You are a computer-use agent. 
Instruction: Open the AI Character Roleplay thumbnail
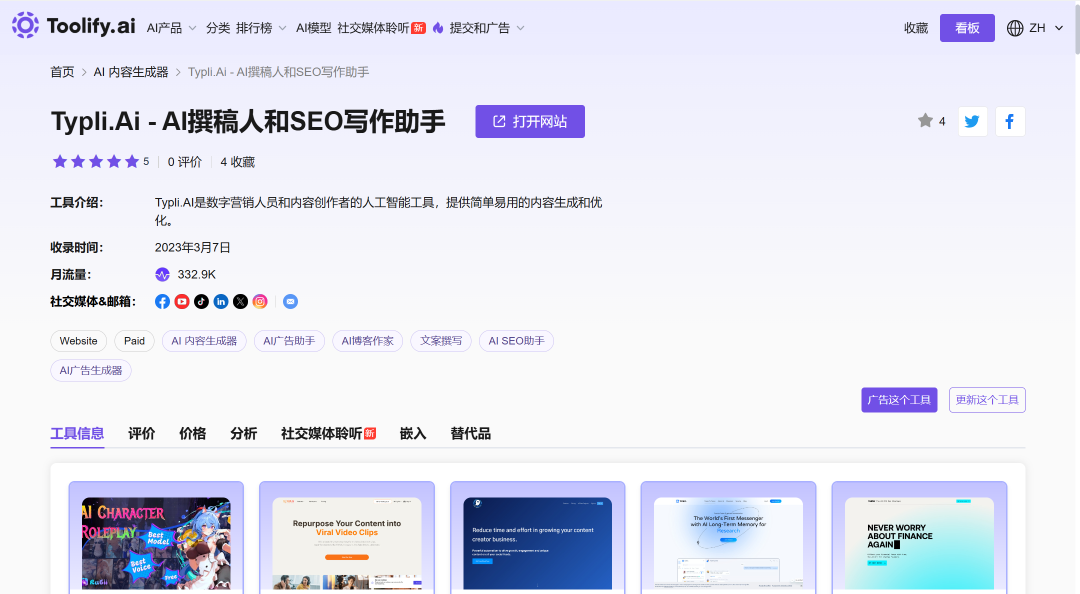(x=156, y=542)
